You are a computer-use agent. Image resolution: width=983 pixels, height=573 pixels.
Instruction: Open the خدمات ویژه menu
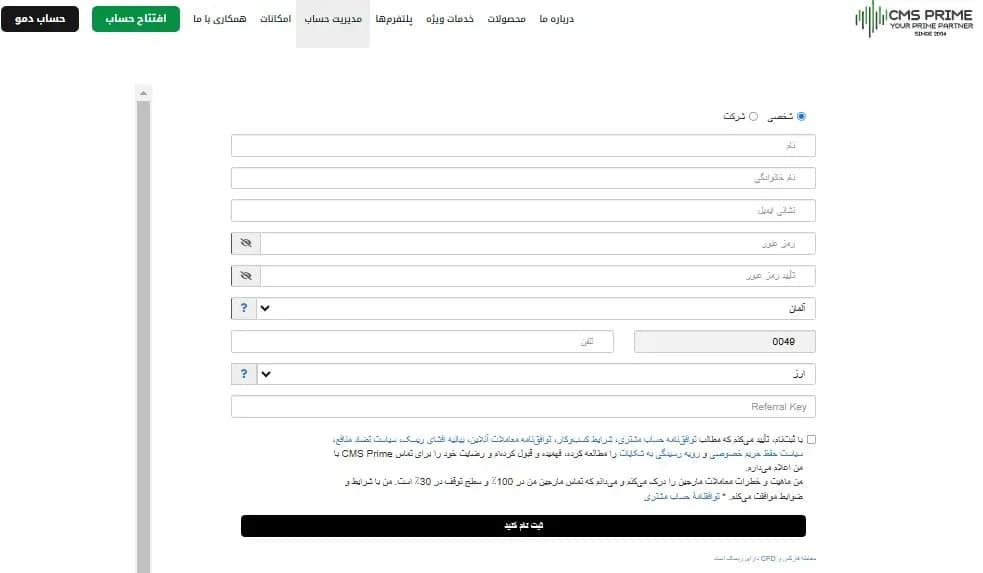(450, 19)
